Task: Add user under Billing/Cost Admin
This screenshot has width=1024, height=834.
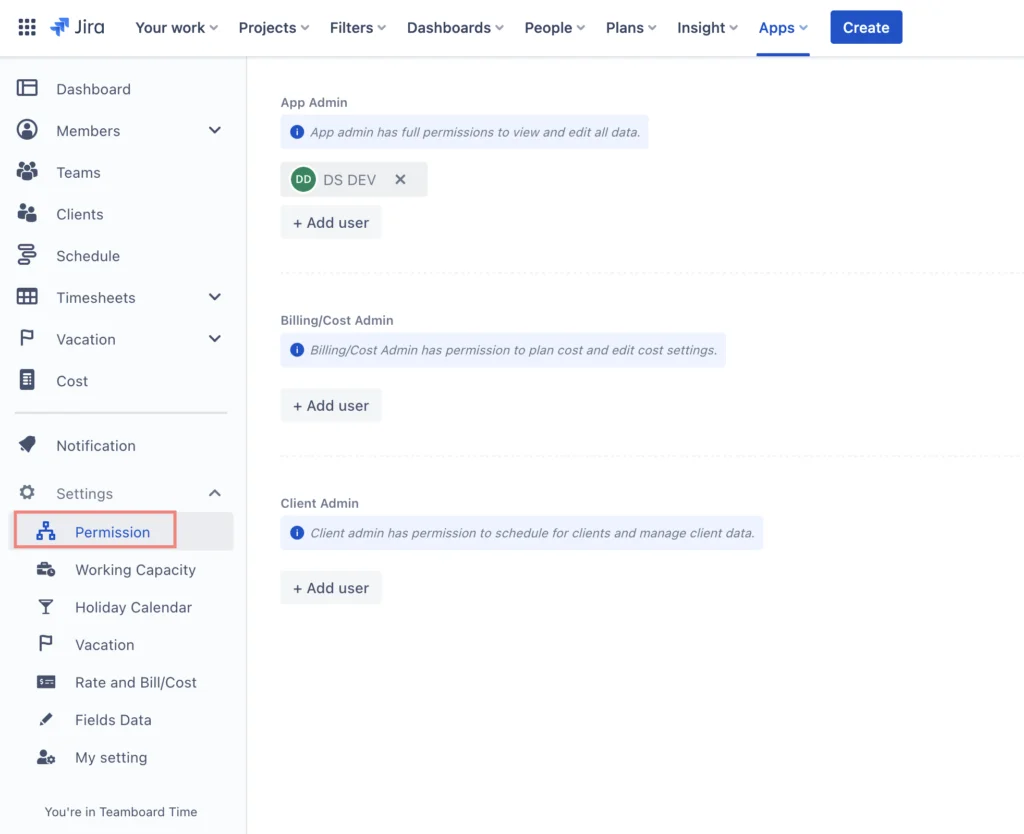Action: click(x=331, y=406)
